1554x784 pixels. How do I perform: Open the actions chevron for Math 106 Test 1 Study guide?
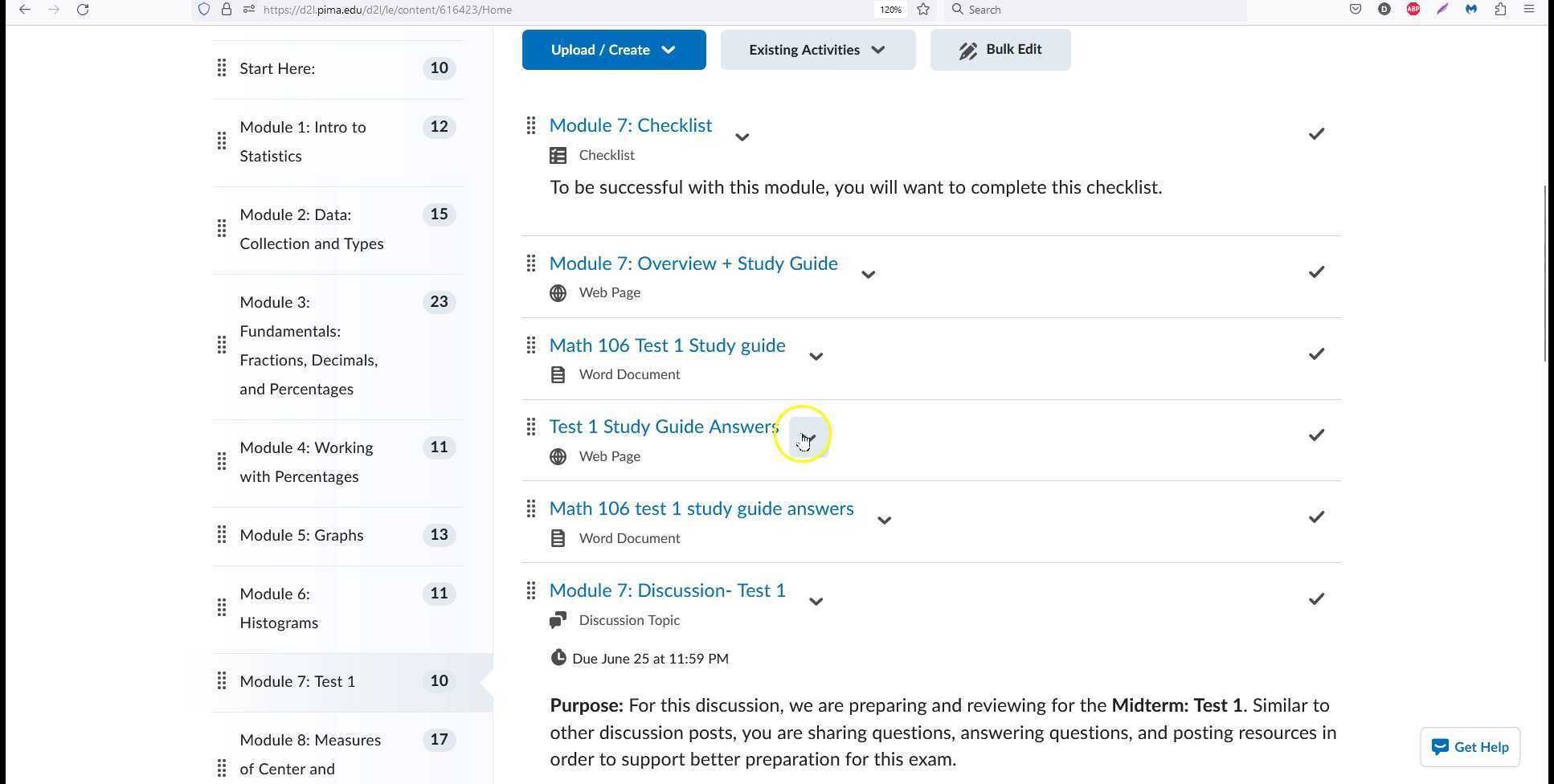(816, 356)
